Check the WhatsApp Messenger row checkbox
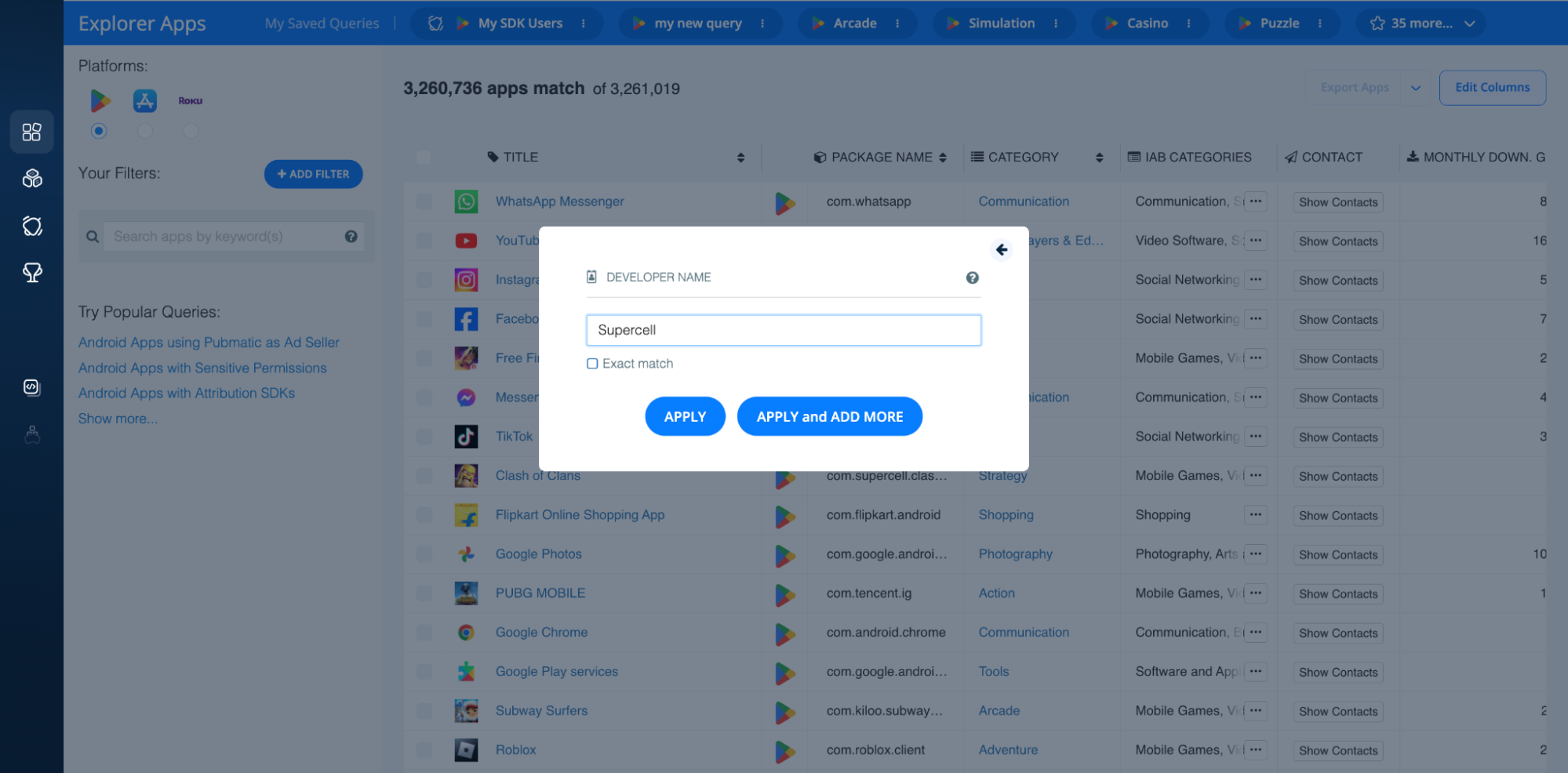This screenshot has height=773, width=1568. 424,201
